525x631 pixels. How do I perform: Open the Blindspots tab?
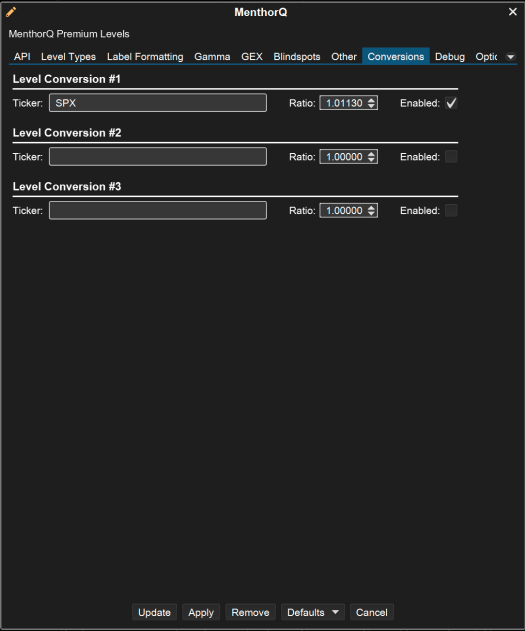296,57
